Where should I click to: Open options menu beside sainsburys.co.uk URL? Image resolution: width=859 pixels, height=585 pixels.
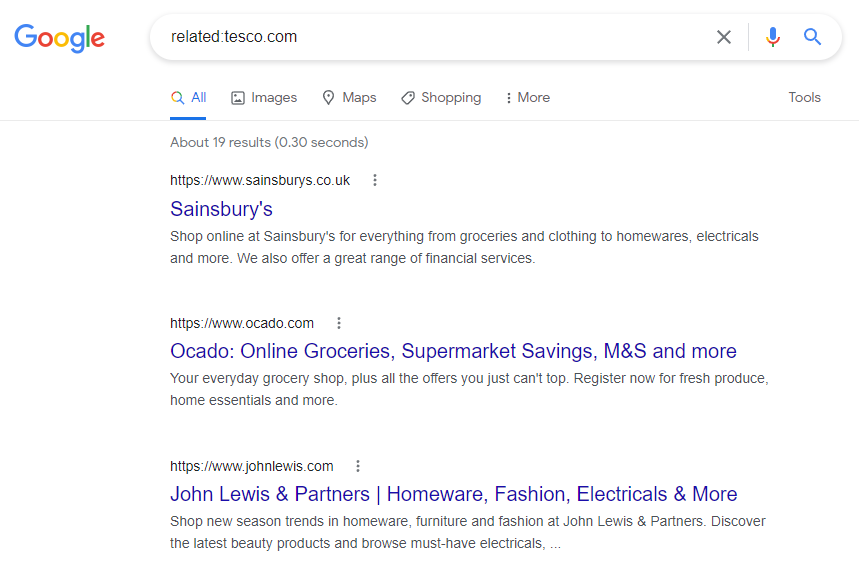(375, 180)
